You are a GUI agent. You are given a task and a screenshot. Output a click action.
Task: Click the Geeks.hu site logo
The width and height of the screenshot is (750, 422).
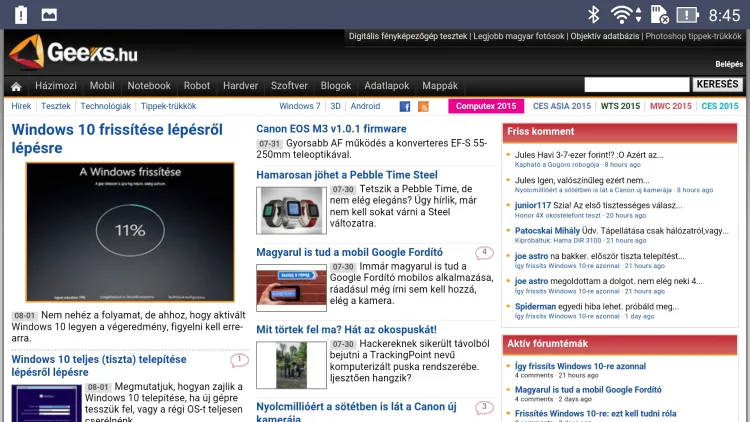coord(74,52)
